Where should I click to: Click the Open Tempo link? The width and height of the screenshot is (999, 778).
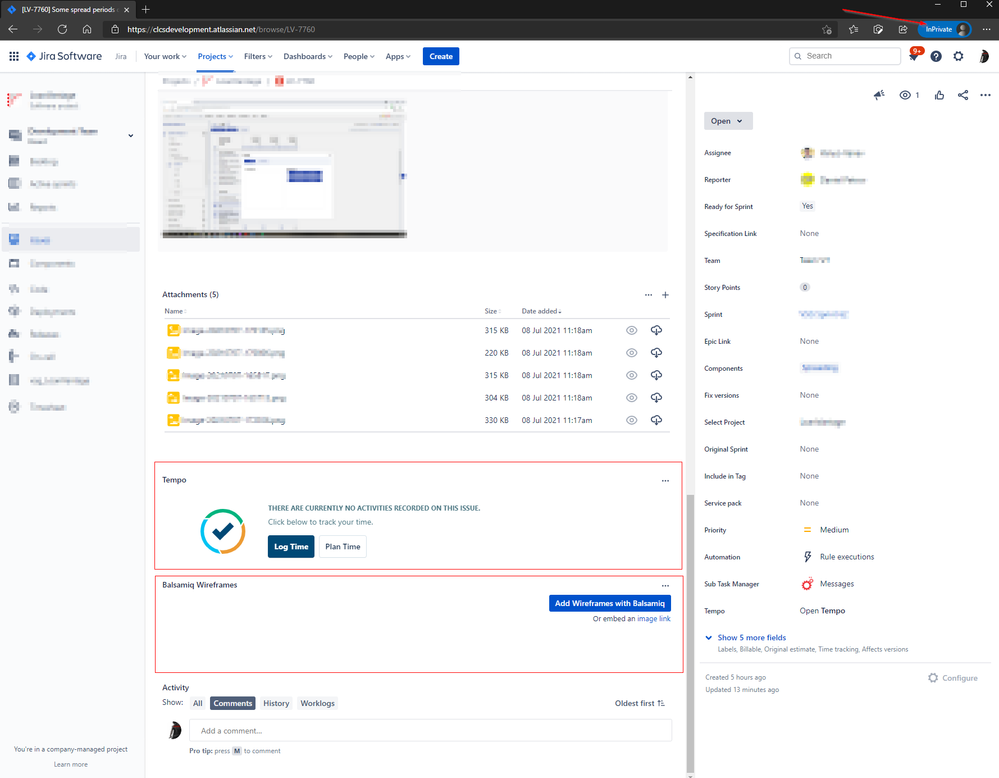[823, 610]
